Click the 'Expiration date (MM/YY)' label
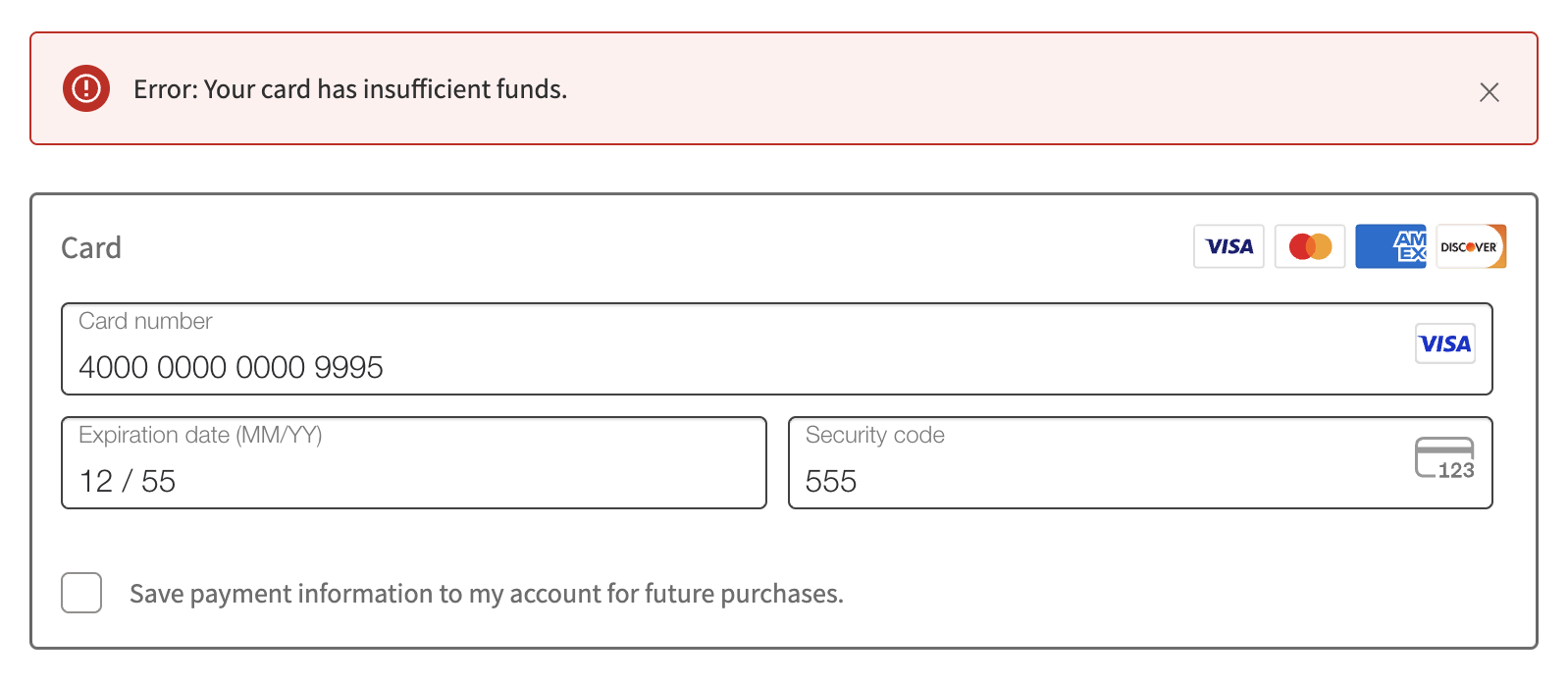Screen dimensions: 1568x685 point(200,435)
